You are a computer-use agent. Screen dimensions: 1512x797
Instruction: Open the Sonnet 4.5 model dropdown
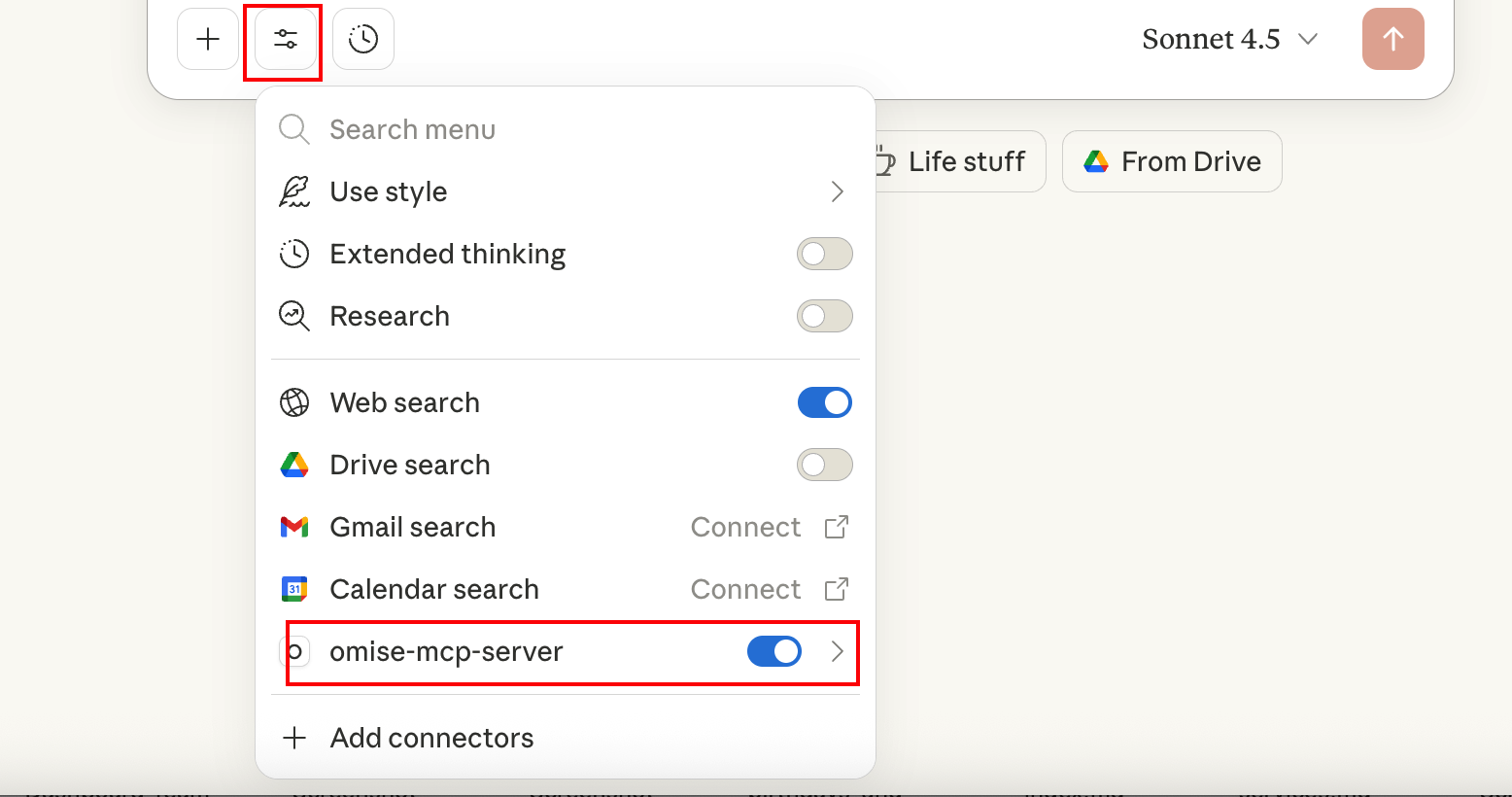pyautogui.click(x=1229, y=39)
